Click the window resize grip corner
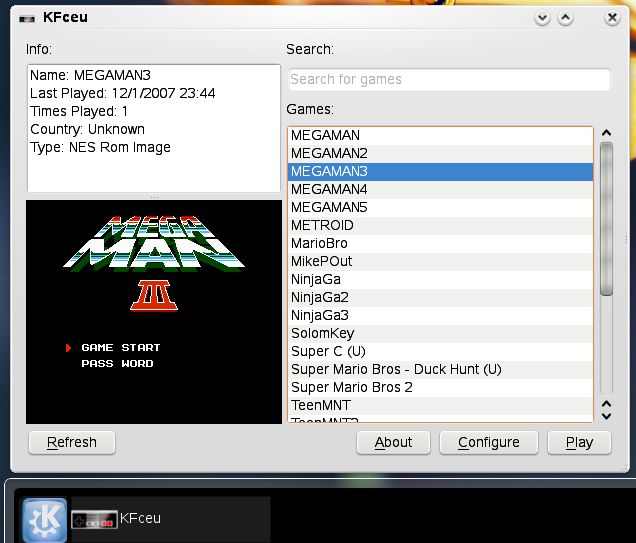Screen dimensions: 636x543 pyautogui.click(x=625, y=468)
